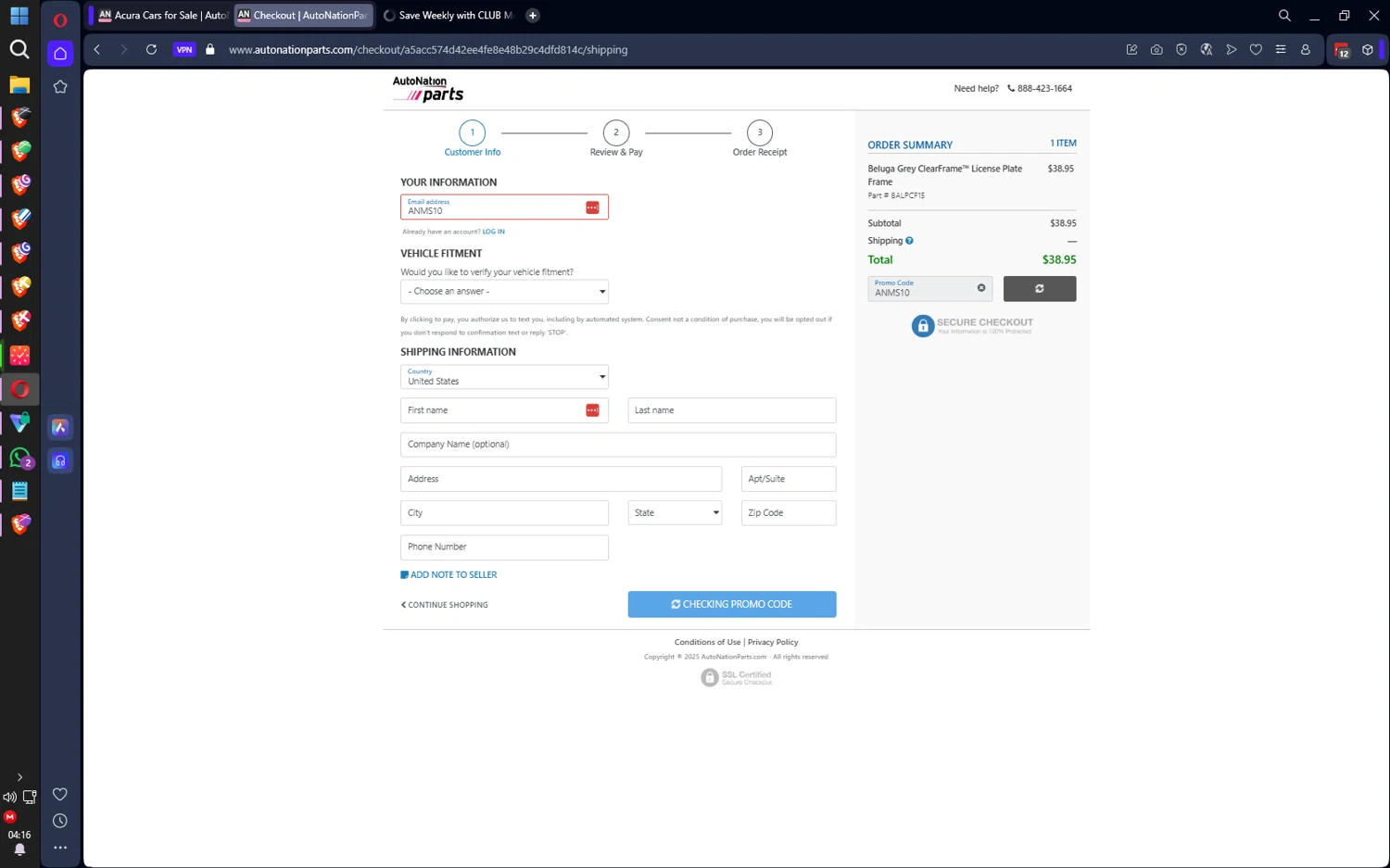This screenshot has height=868, width=1390.
Task: Open WhatsApp from the taskbar
Action: [x=20, y=458]
